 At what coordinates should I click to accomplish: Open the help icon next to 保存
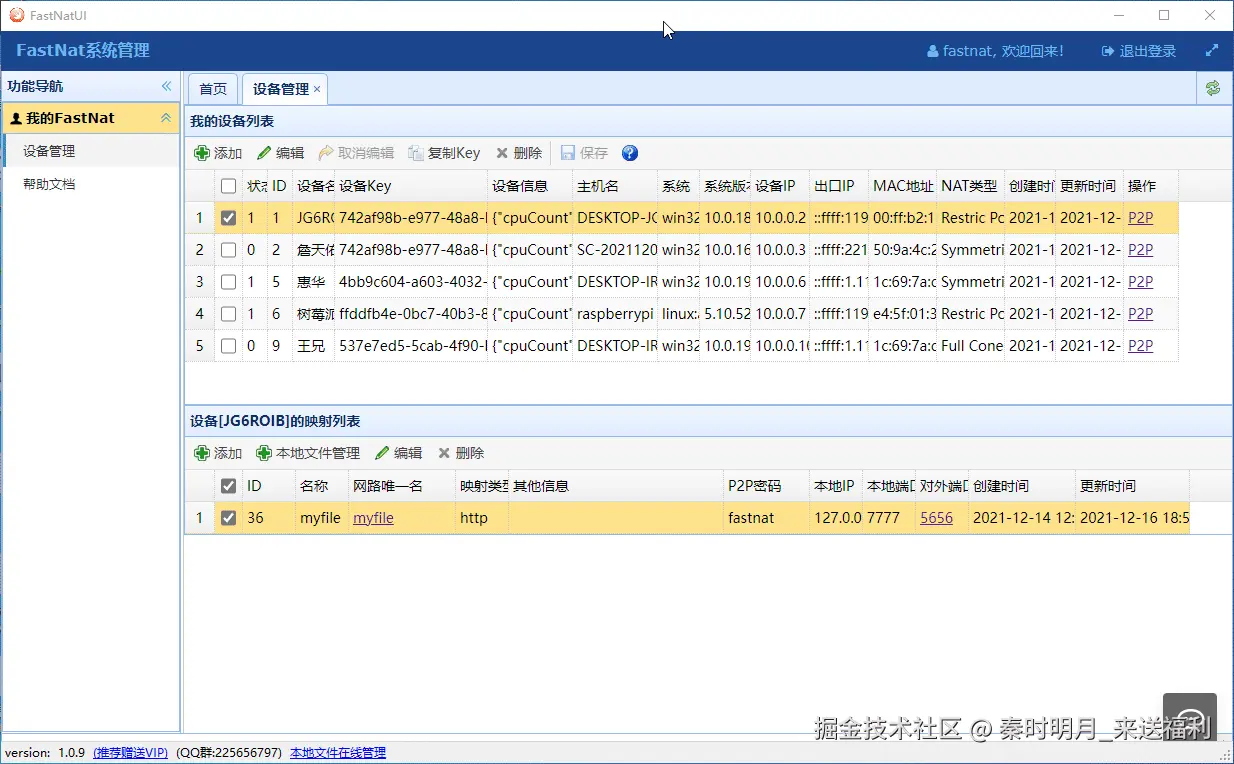629,152
